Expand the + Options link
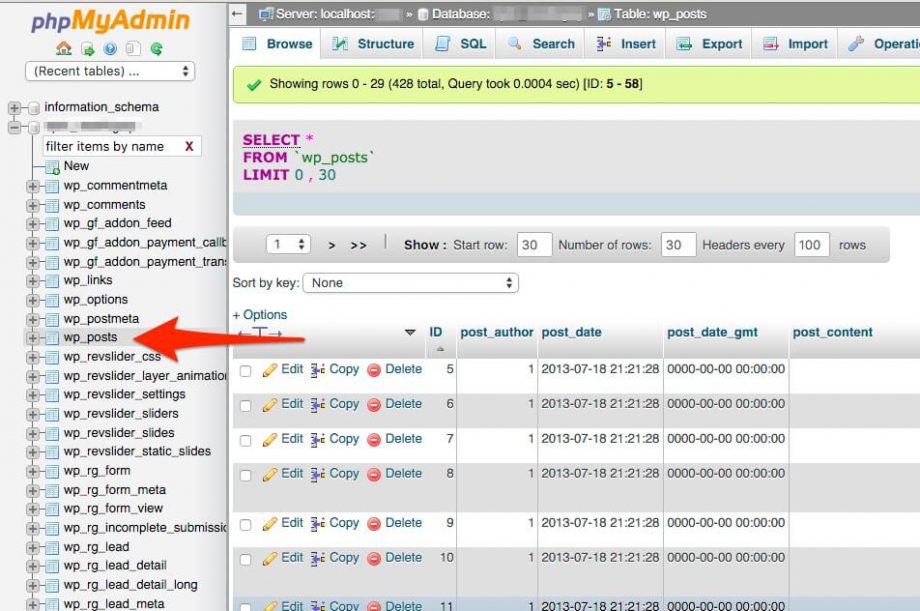The image size is (920, 611). (x=260, y=315)
